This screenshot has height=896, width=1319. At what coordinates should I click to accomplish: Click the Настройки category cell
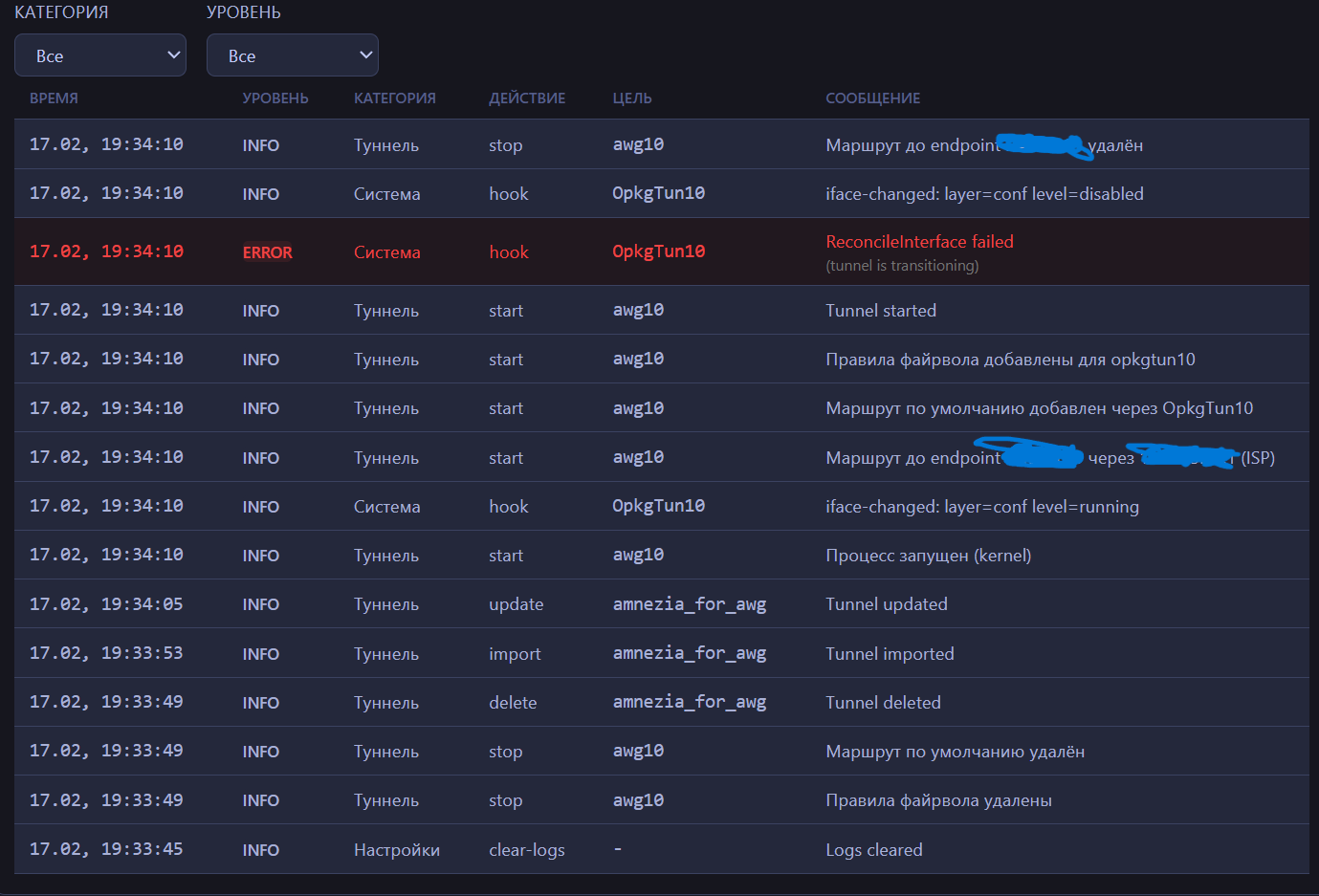pos(397,850)
